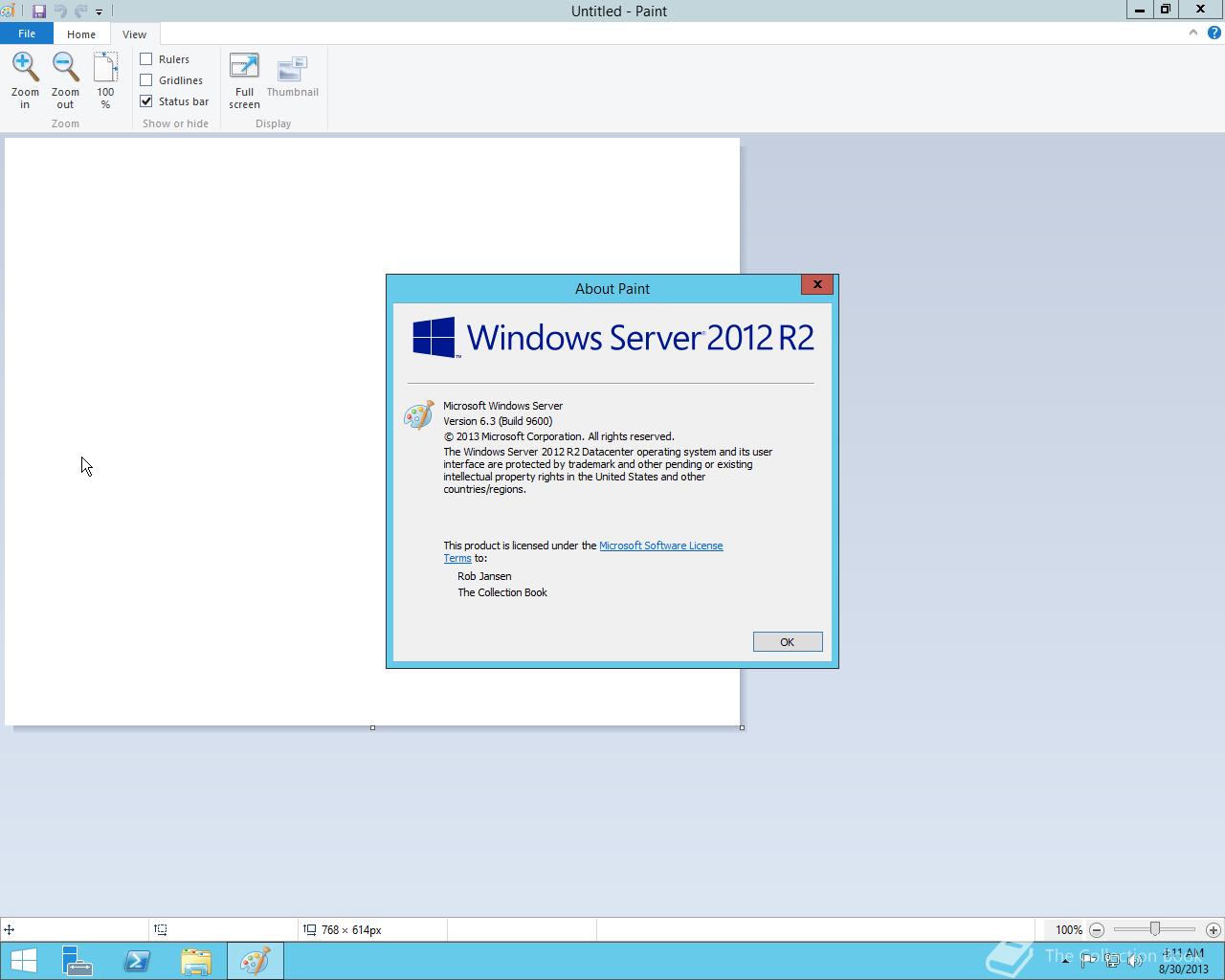Click the selection size icon in status bar

160,929
